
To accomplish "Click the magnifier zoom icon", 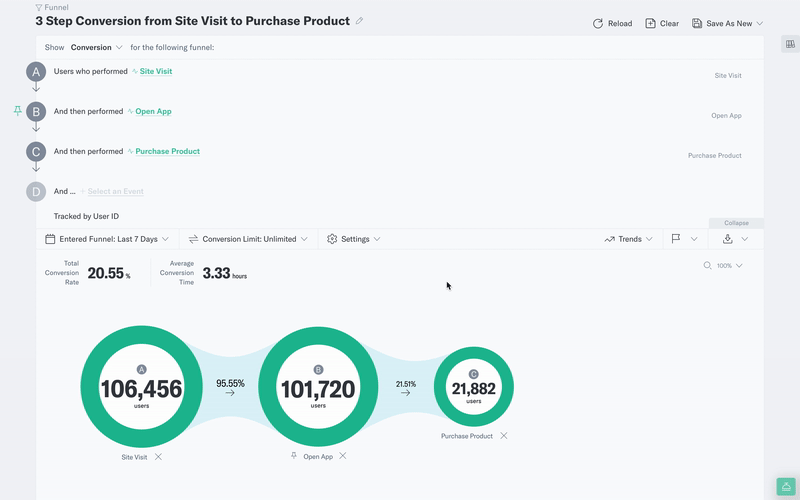I will tap(707, 265).
